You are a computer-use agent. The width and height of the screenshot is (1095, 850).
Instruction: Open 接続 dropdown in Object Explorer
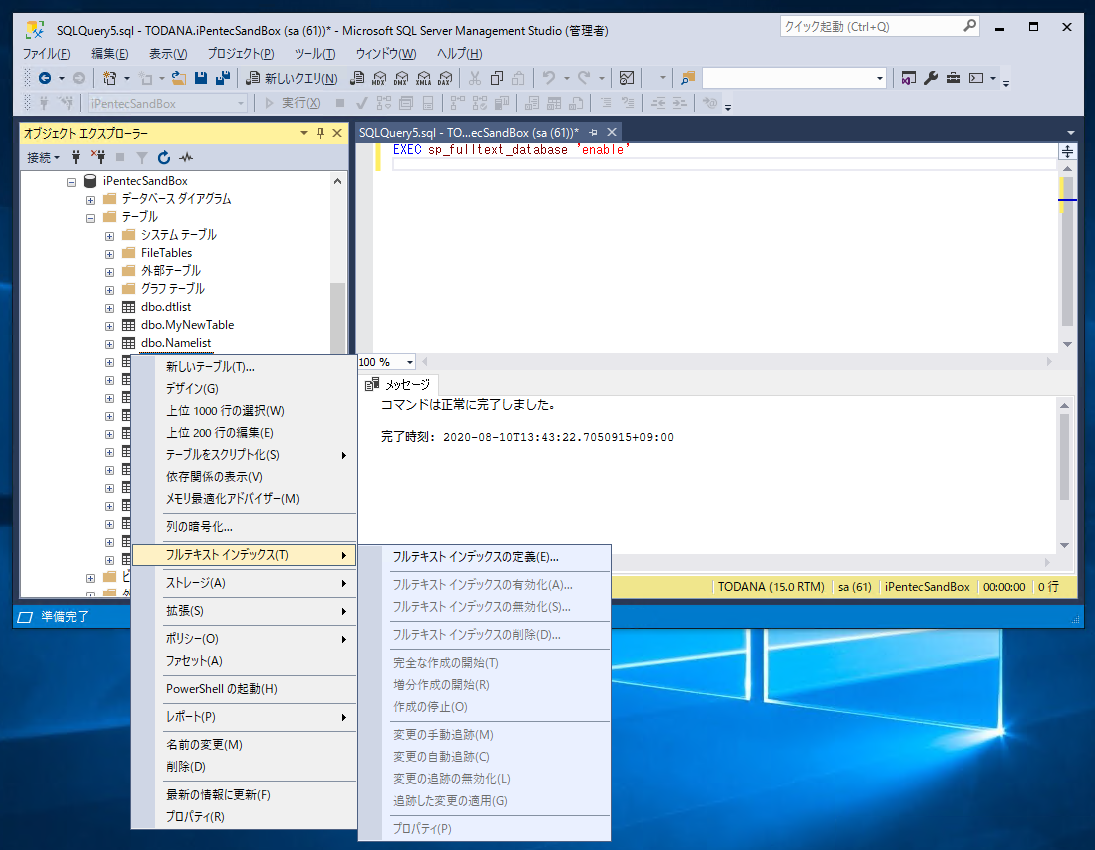pyautogui.click(x=45, y=156)
